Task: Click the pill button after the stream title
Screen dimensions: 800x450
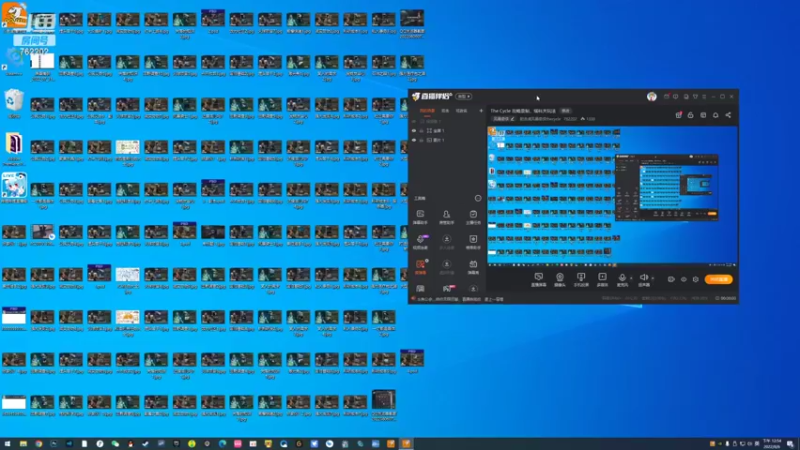Action: pos(565,111)
